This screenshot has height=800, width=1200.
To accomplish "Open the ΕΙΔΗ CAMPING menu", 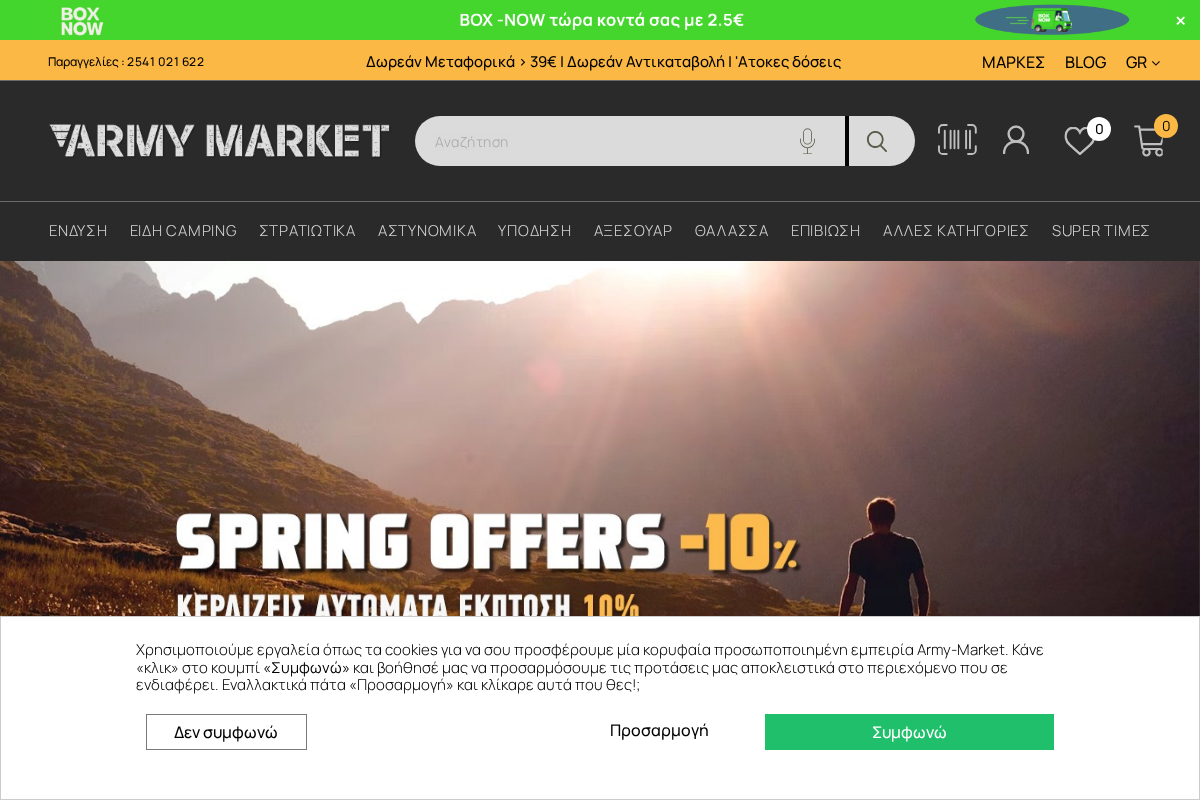I will click(x=183, y=231).
